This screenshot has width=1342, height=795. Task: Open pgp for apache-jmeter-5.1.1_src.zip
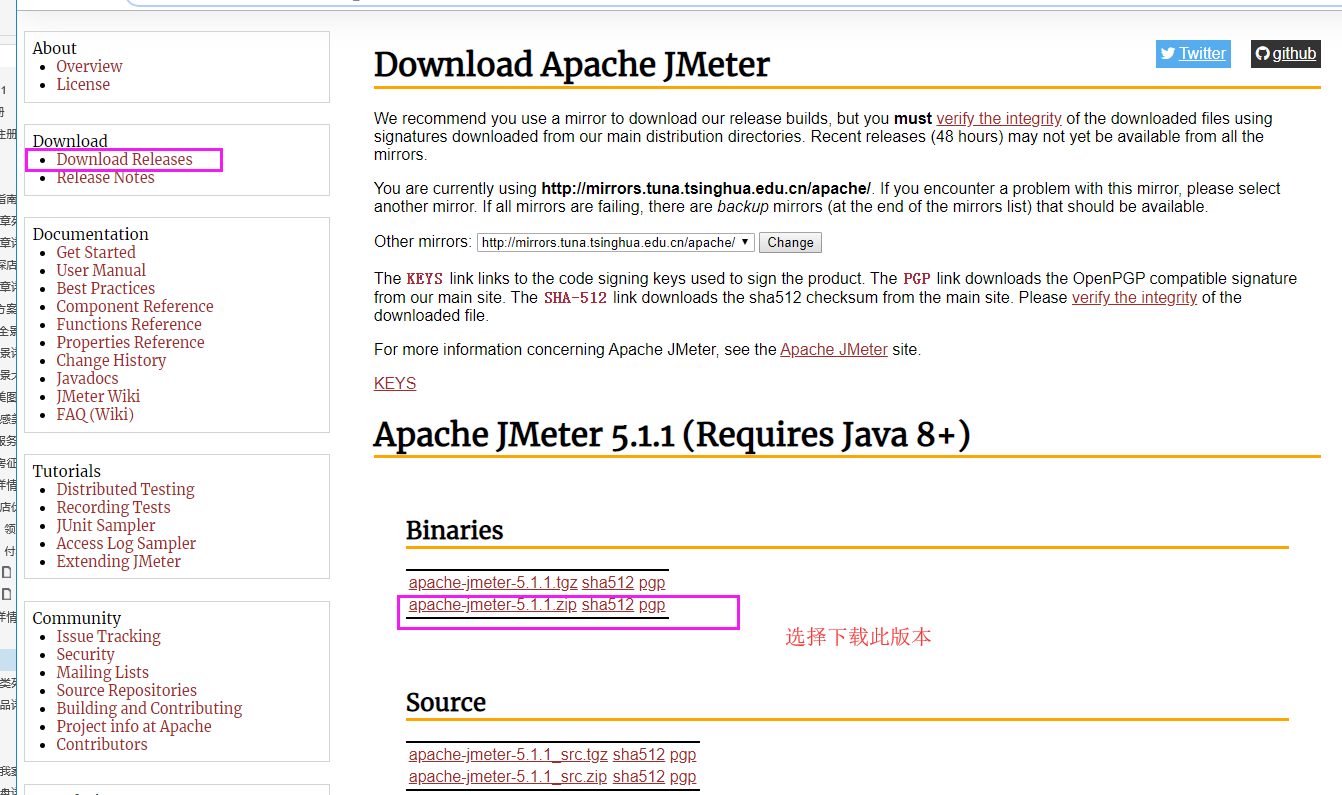[683, 776]
